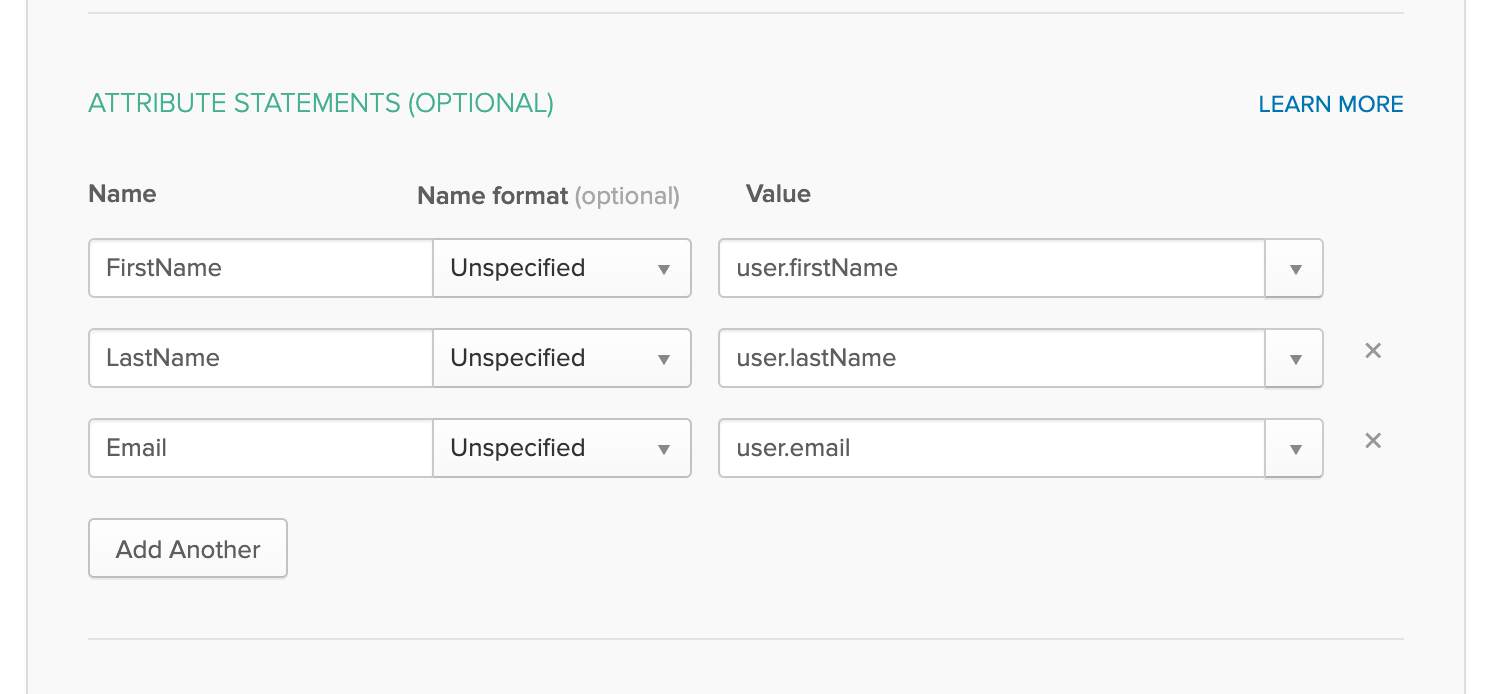Image resolution: width=1498 pixels, height=694 pixels.
Task: Open the user.firstName value dropdown arrow
Action: point(1295,269)
